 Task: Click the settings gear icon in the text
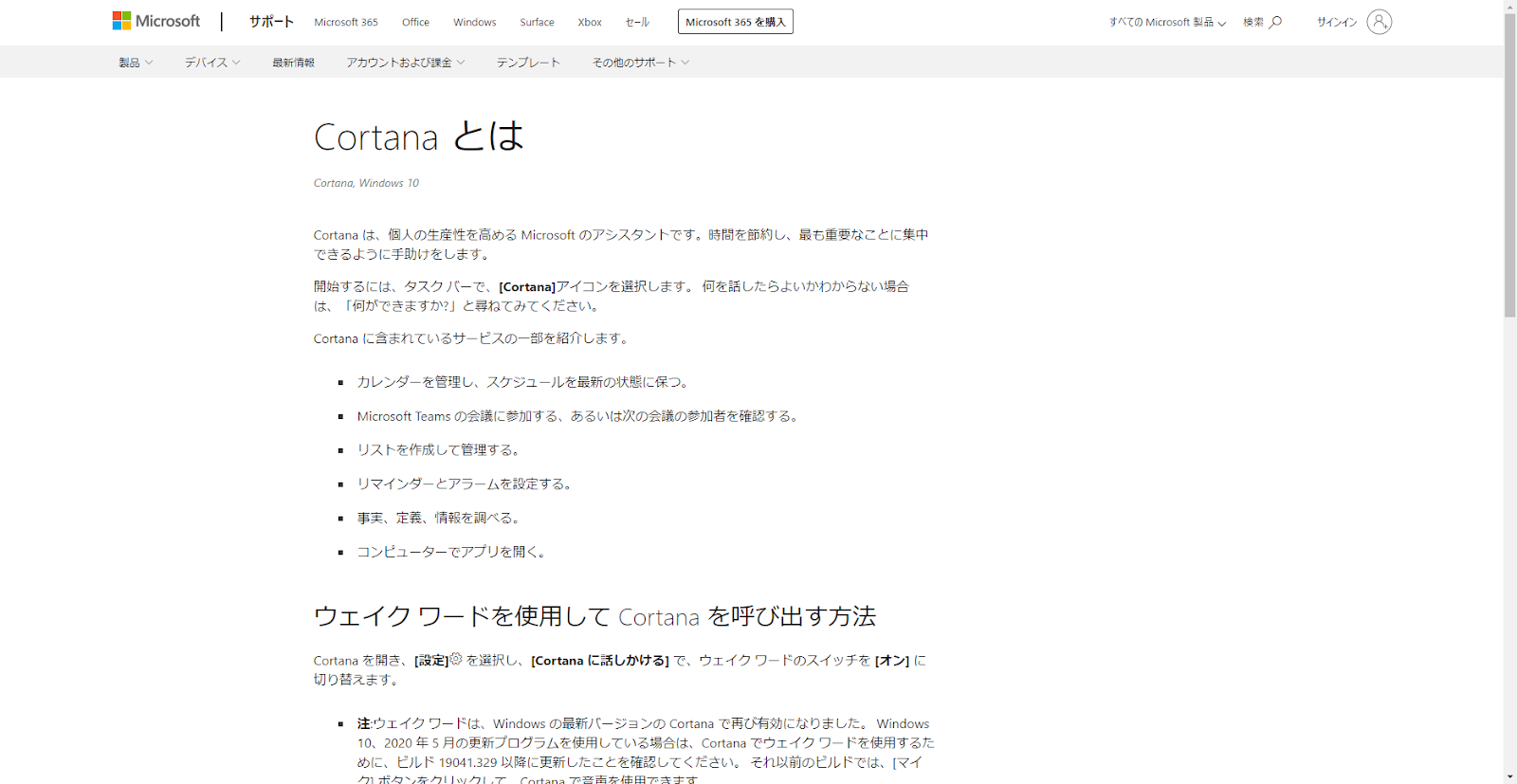pyautogui.click(x=456, y=659)
